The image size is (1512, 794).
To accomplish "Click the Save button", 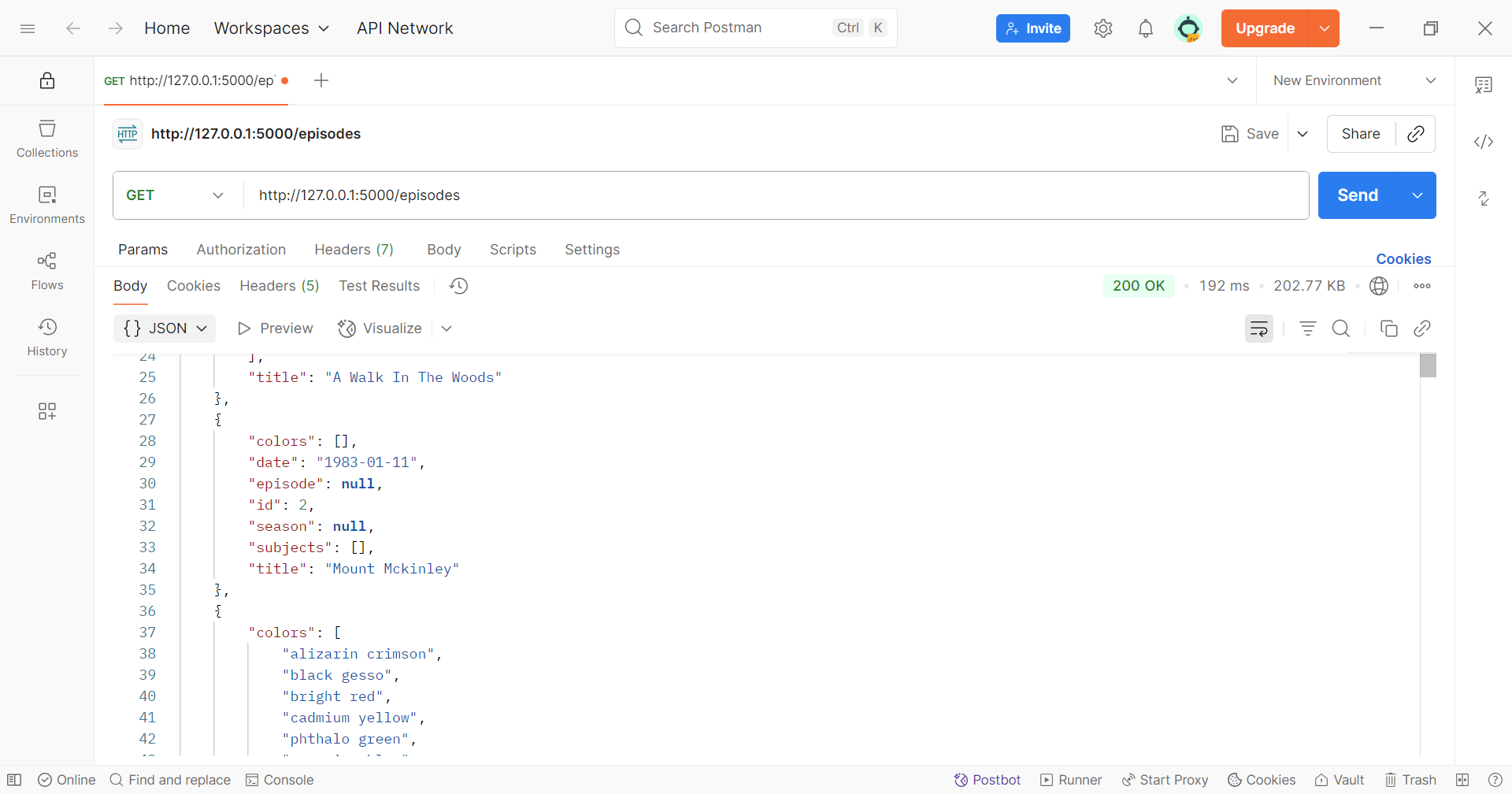I will click(x=1250, y=134).
